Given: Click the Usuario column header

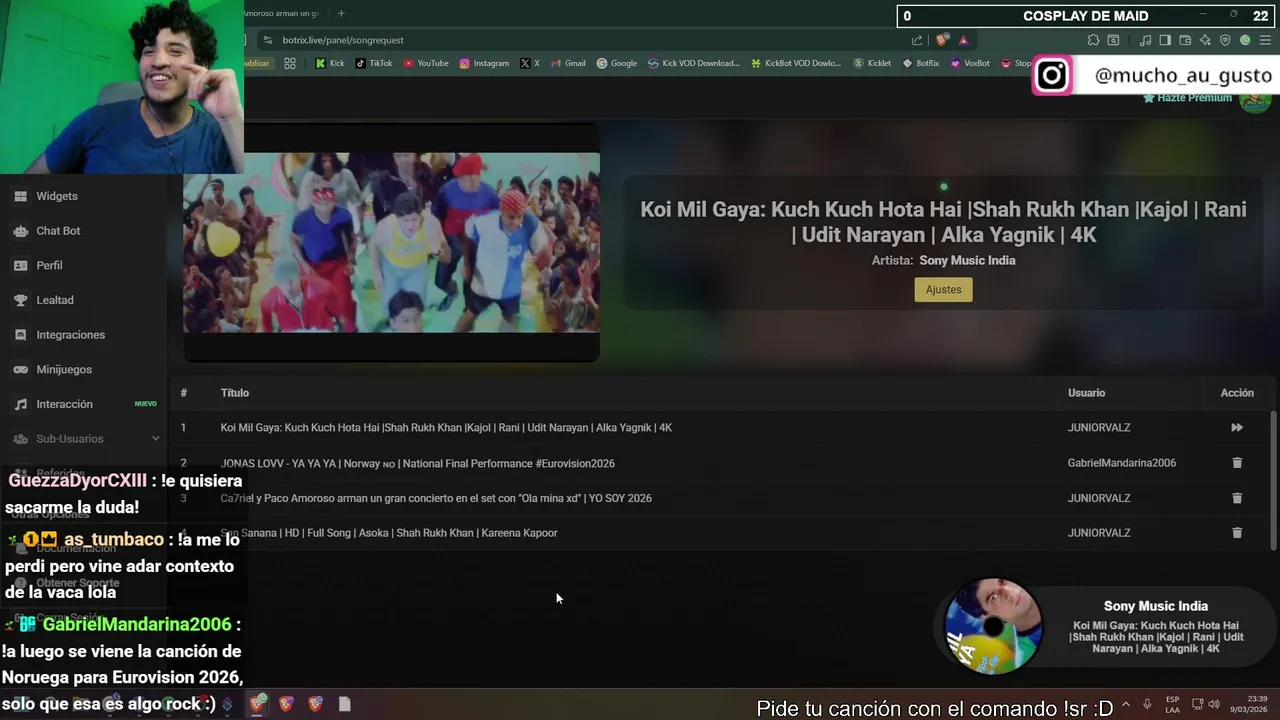Looking at the screenshot, I should pos(1086,393).
